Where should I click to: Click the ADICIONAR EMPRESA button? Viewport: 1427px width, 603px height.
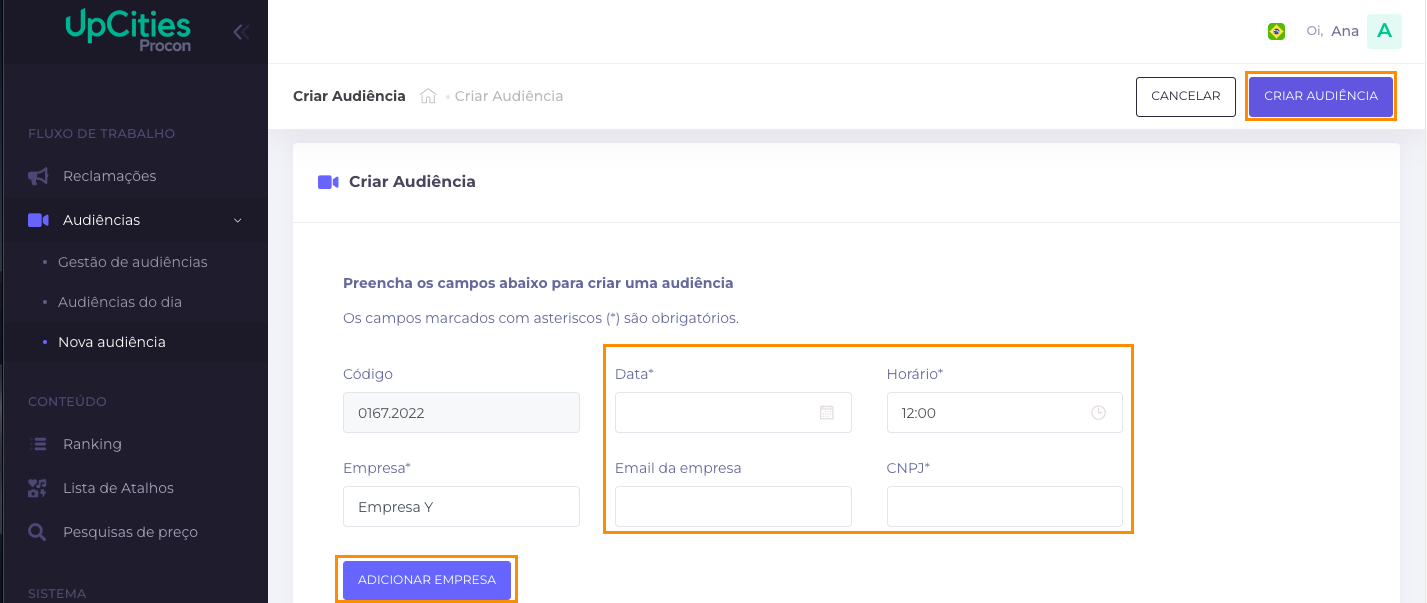pos(427,580)
